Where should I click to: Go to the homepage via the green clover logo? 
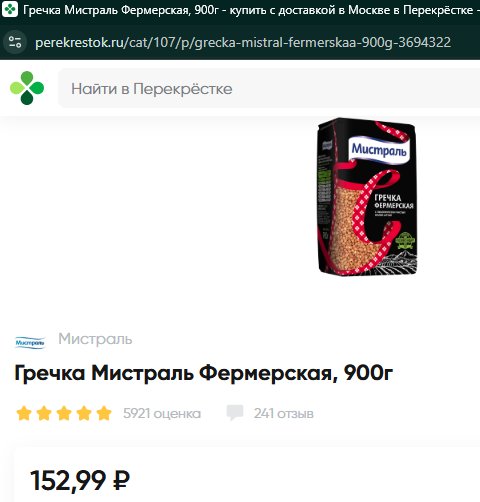tap(27, 88)
